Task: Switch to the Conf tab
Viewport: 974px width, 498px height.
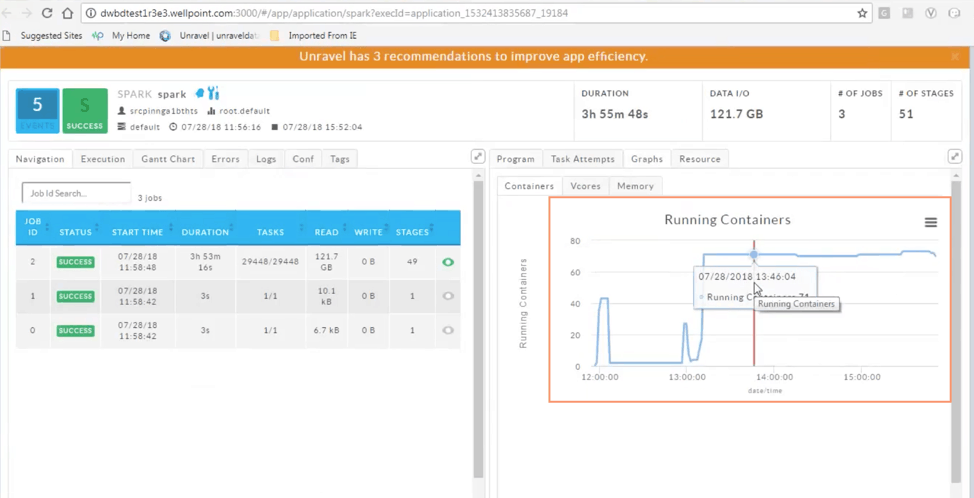Action: [x=303, y=159]
